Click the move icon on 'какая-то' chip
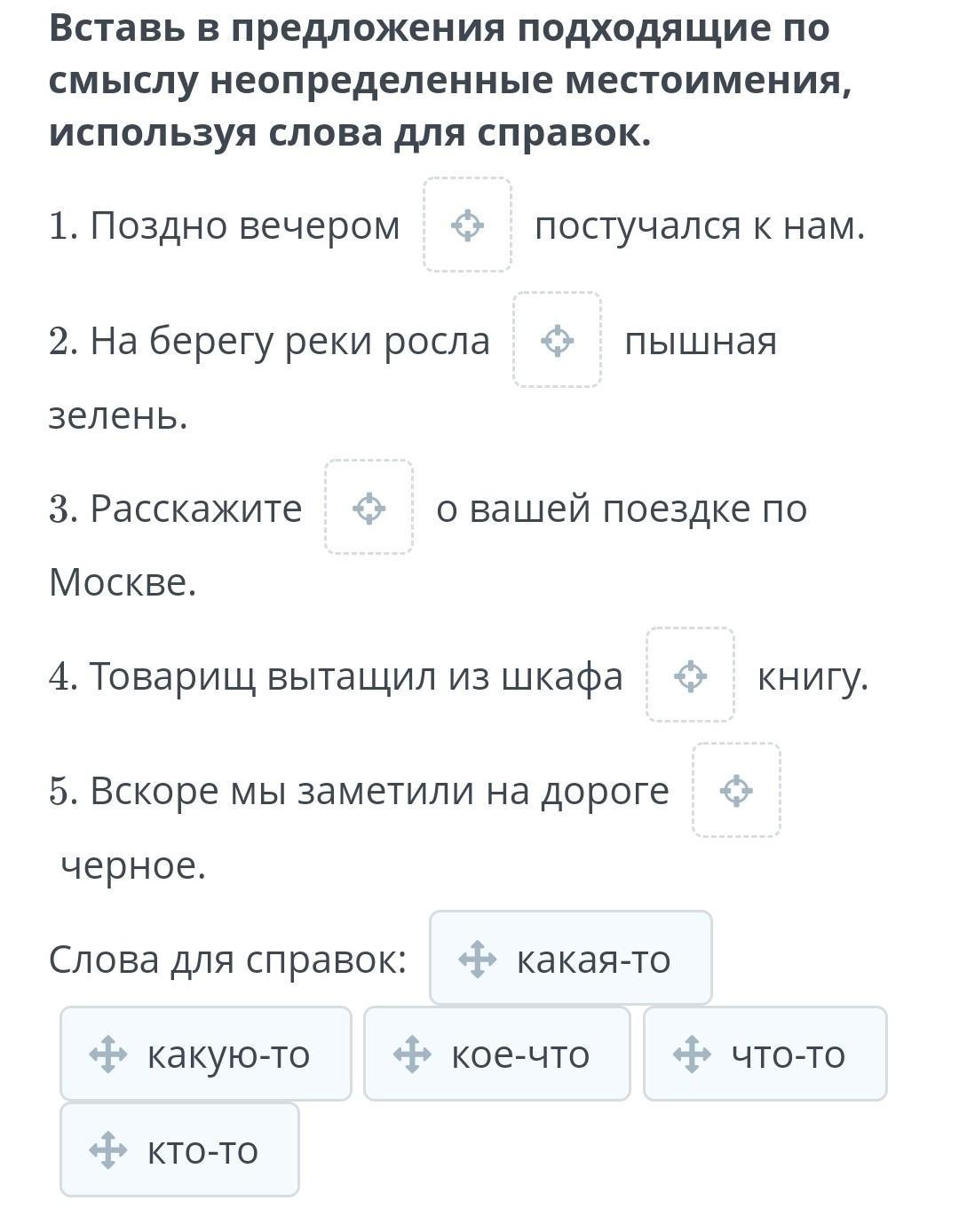 point(477,960)
